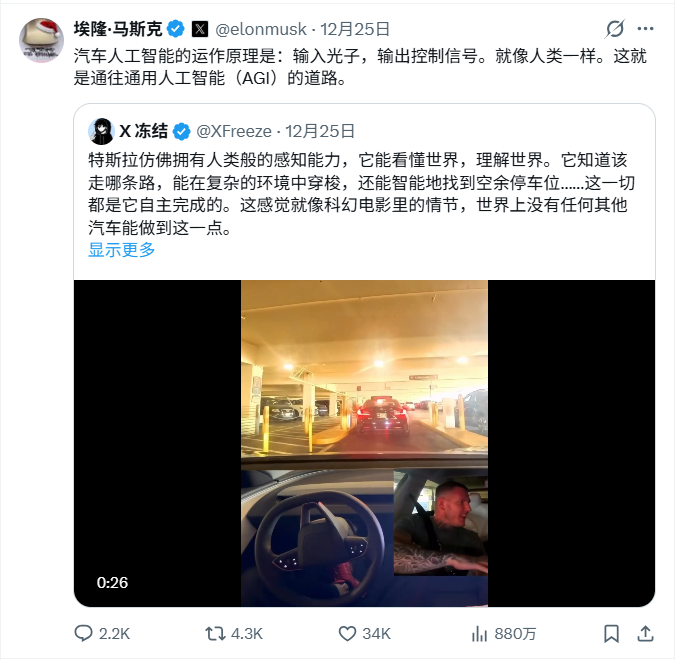Click the 0:26 video duration label
This screenshot has height=660, width=681.
[112, 583]
